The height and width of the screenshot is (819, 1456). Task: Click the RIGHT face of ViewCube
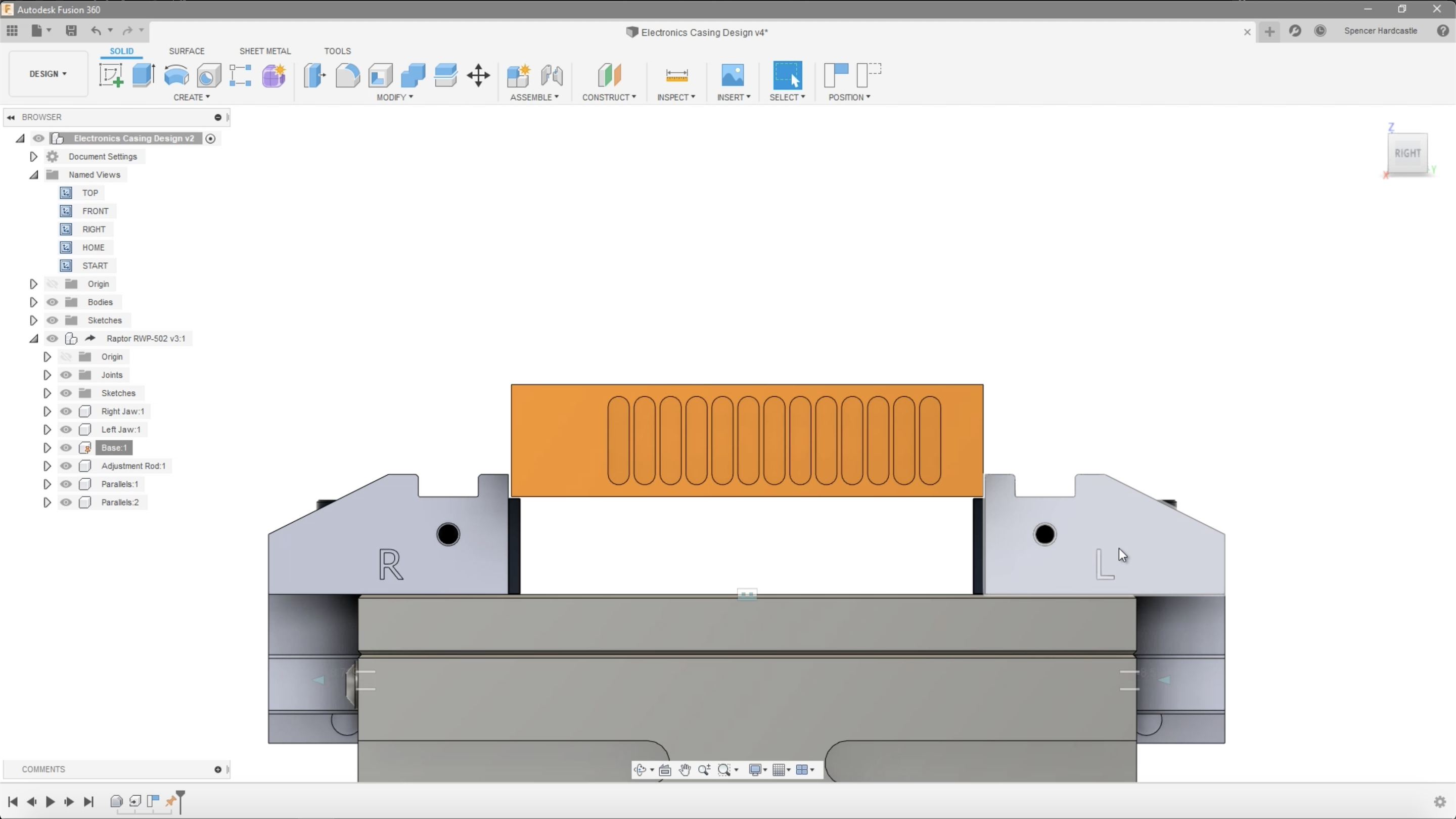pyautogui.click(x=1407, y=154)
